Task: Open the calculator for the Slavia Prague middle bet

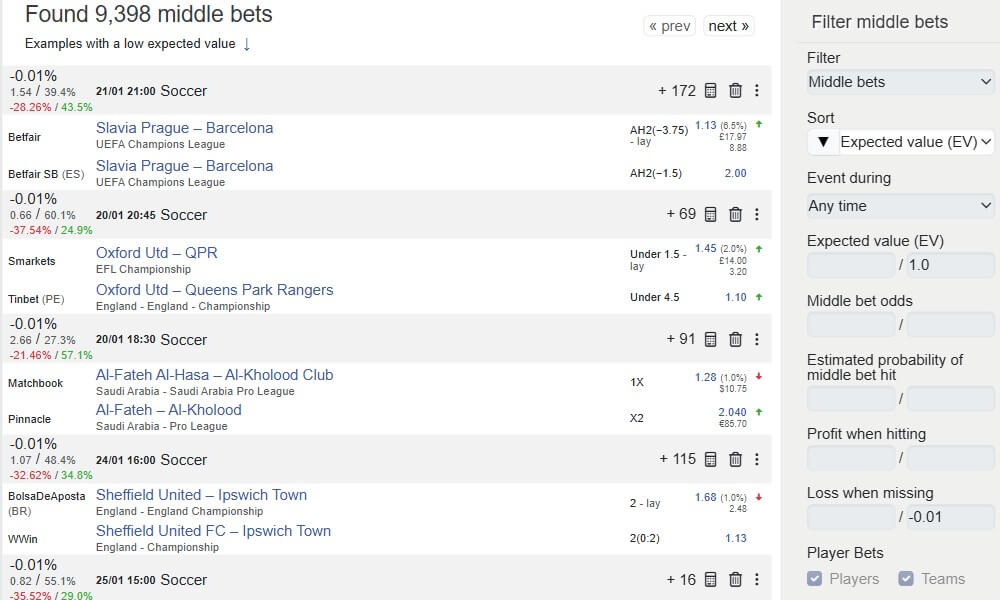Action: (711, 90)
